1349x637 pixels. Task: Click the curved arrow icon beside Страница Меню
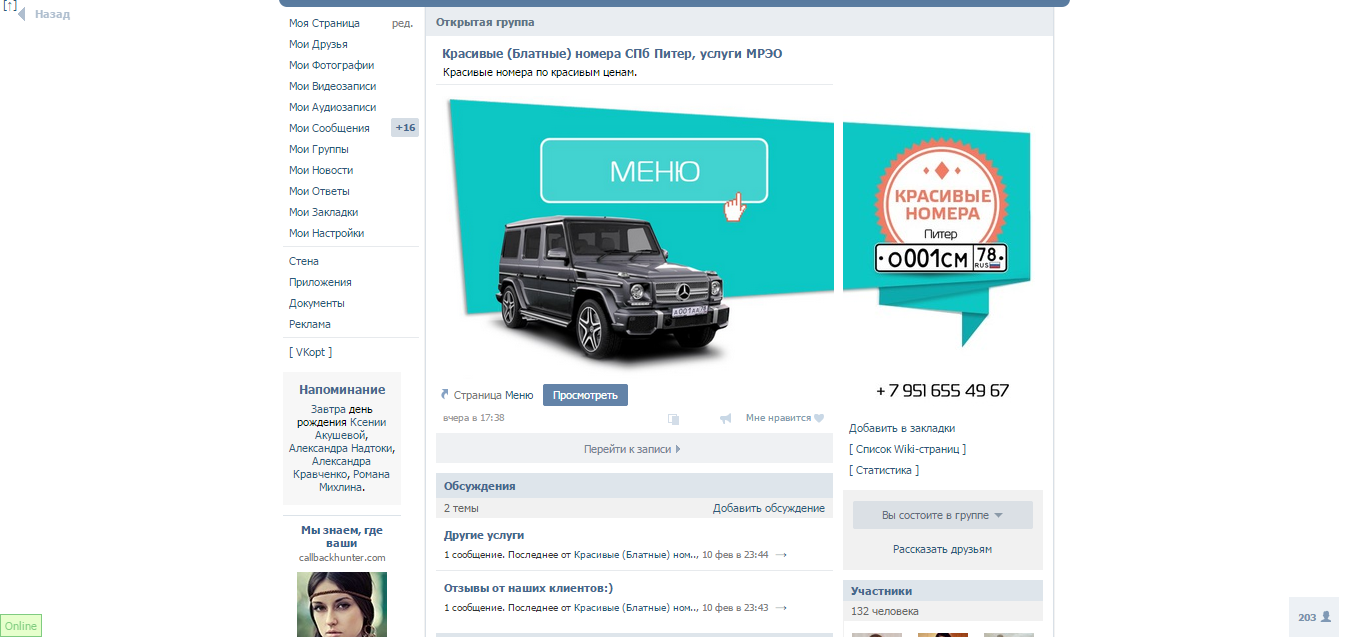pos(445,395)
